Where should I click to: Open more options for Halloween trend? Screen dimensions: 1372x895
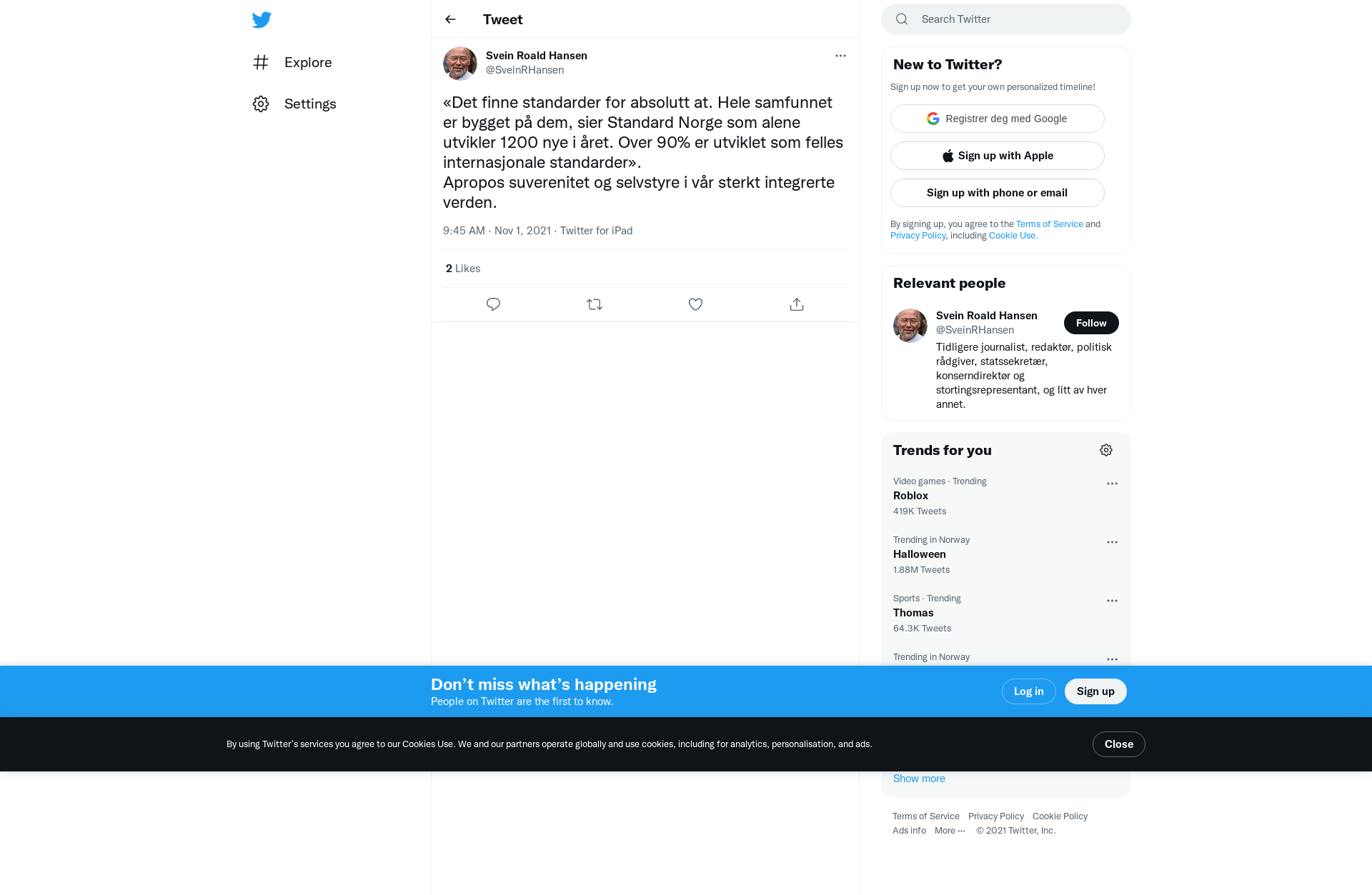pos(1112,542)
